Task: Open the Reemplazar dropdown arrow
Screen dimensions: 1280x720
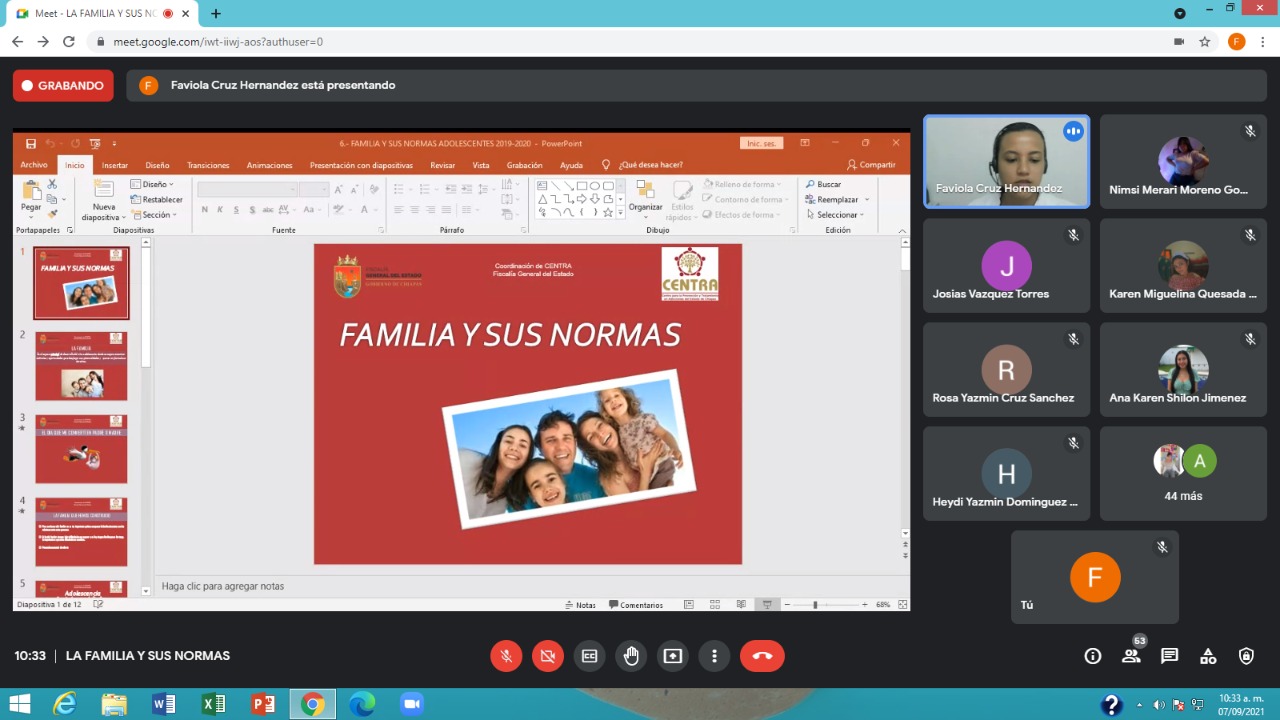Action: (x=867, y=199)
